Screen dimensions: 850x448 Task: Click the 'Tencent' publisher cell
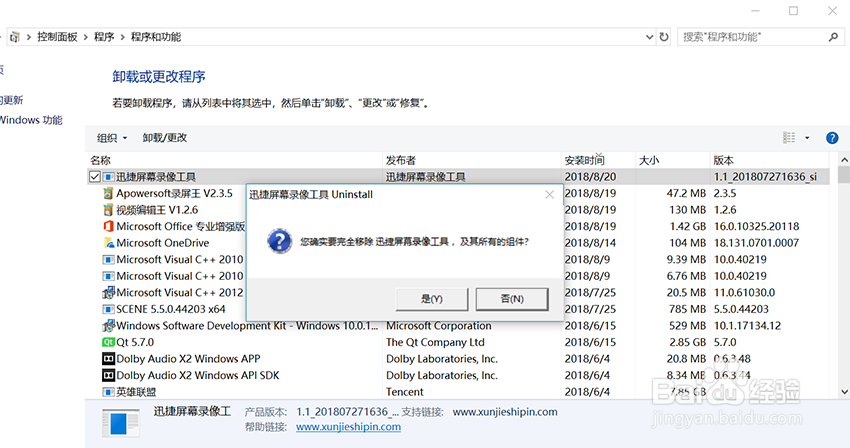[405, 392]
